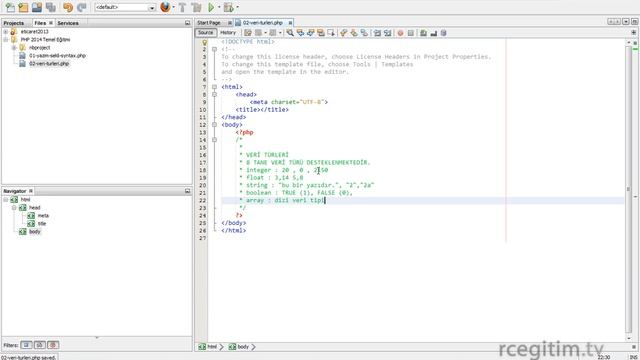Collapse code fold at line 14 comment
The width and height of the screenshot is (640, 360).
214,140
